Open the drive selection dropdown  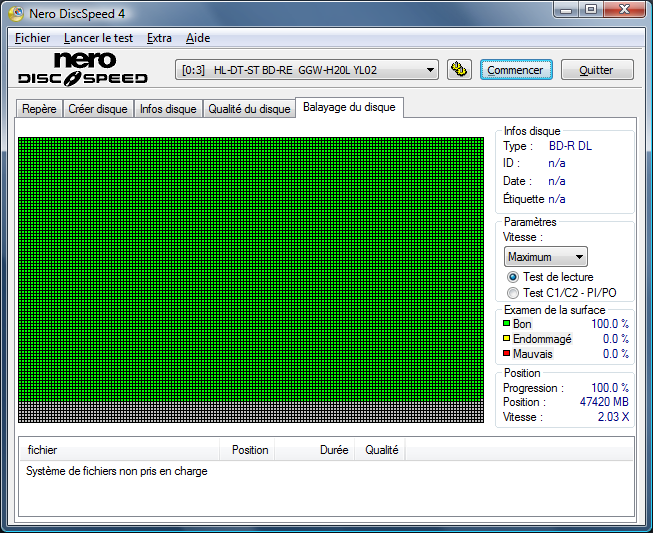click(430, 70)
